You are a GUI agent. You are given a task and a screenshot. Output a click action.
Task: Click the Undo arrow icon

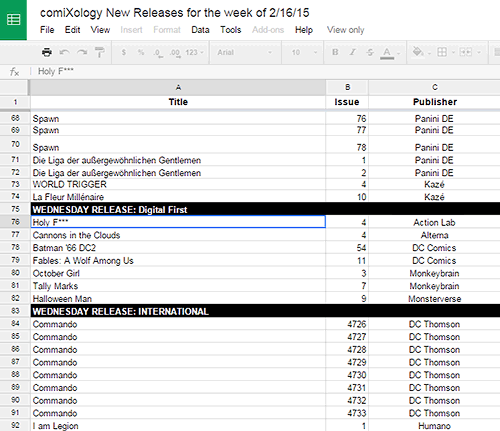point(64,52)
